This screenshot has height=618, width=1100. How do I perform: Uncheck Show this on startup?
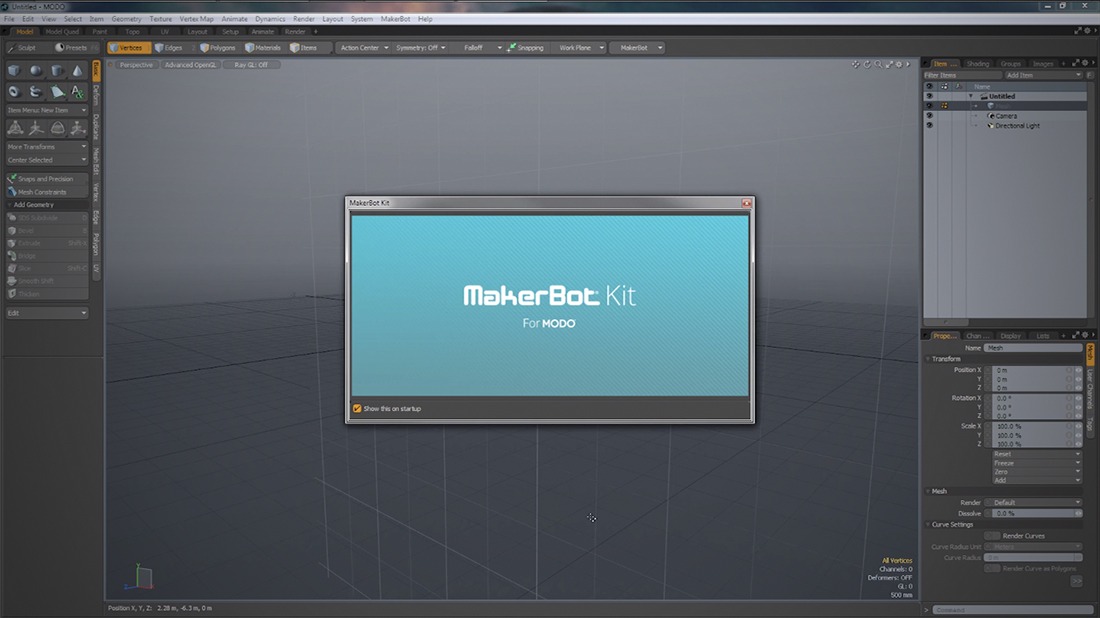[357, 408]
